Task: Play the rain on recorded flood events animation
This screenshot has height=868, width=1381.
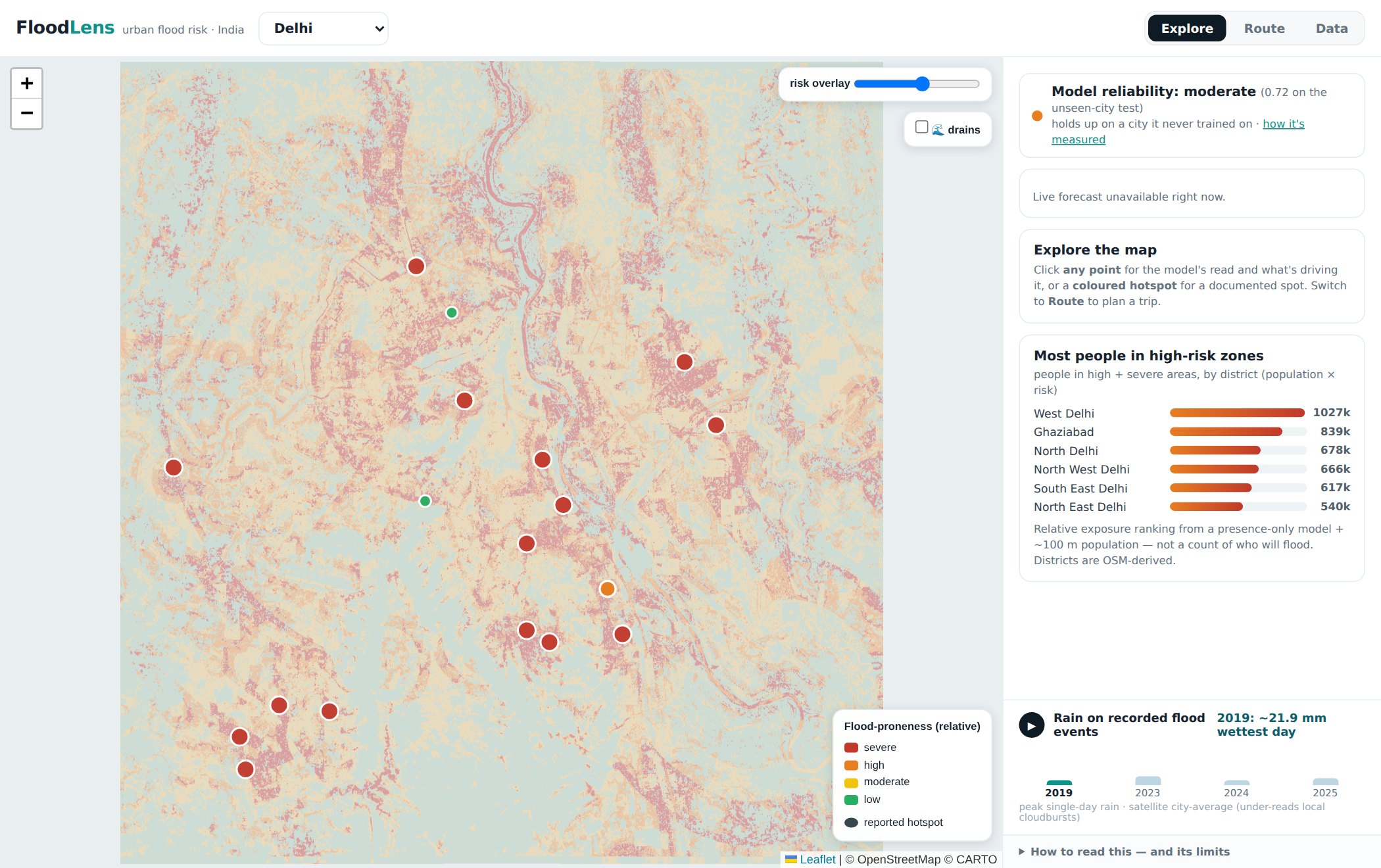Action: 1031,725
